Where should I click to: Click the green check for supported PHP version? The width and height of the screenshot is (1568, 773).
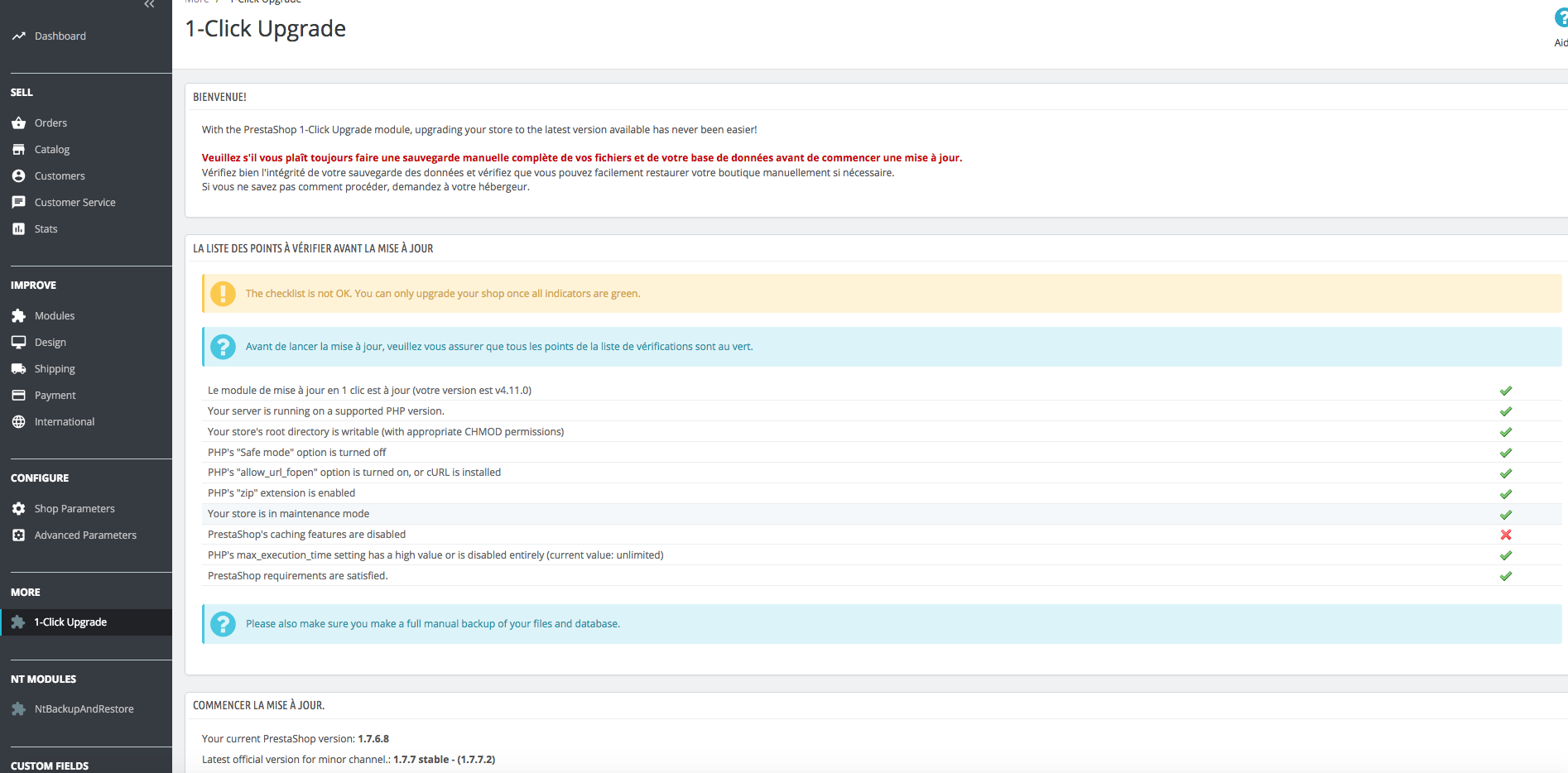click(x=1506, y=411)
